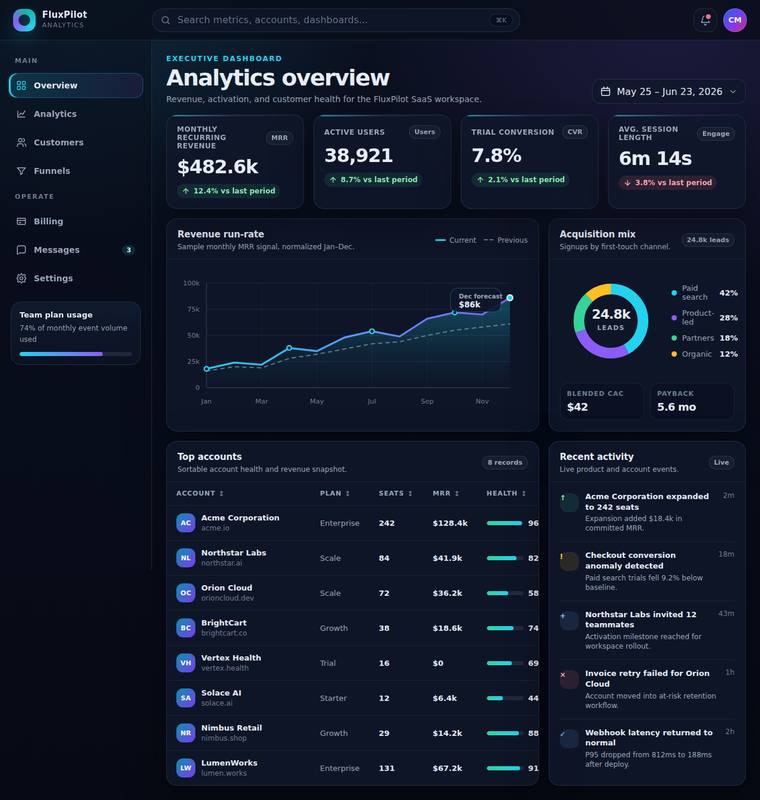Click the checkout anomaly warning icon
Screen dimensions: 760x800
(569, 561)
